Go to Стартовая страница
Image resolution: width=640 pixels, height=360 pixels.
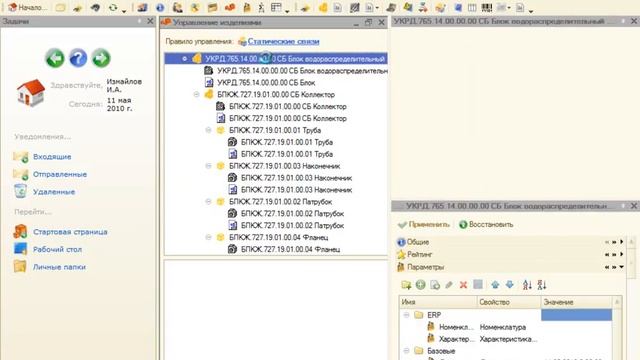70,232
